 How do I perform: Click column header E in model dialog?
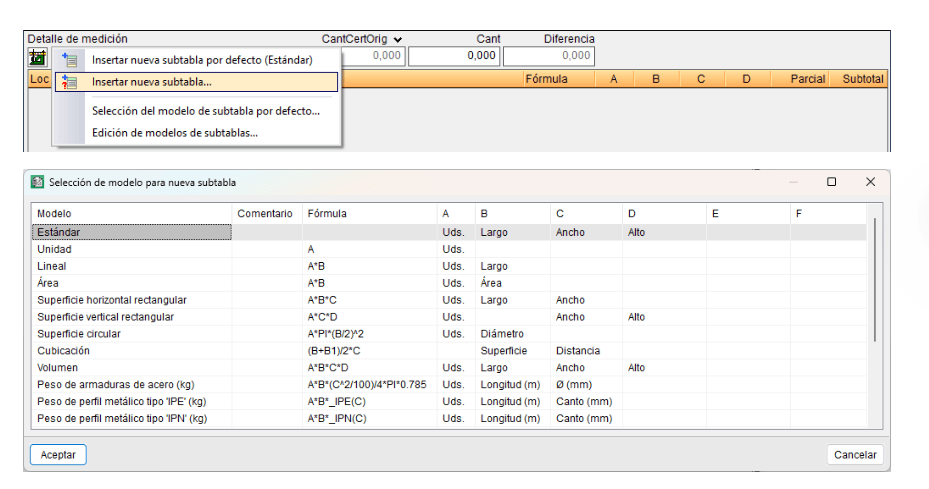point(748,213)
